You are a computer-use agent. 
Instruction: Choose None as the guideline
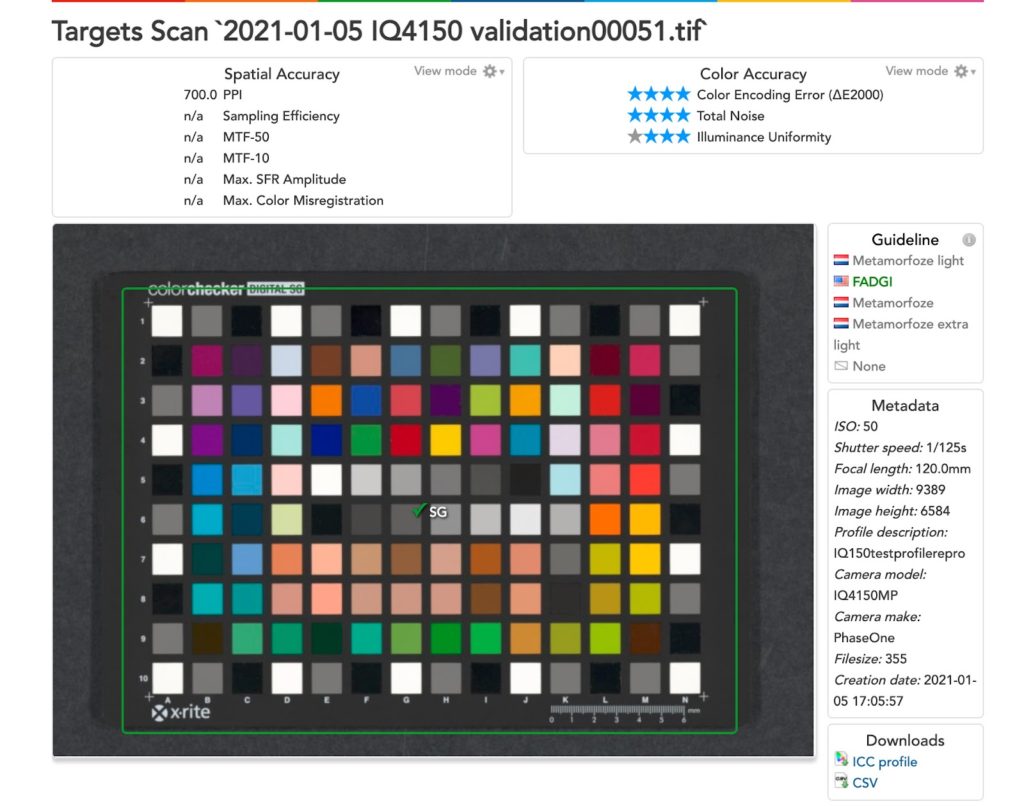pos(868,366)
